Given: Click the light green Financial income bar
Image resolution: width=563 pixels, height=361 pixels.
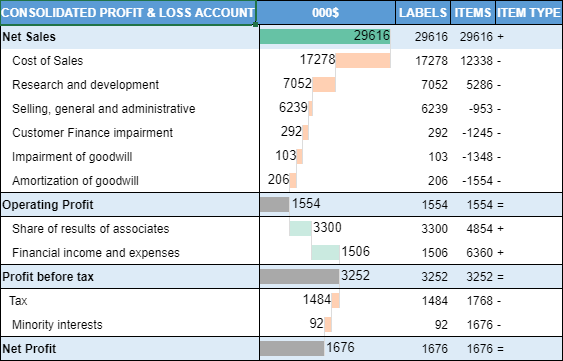Looking at the screenshot, I should (x=325, y=253).
